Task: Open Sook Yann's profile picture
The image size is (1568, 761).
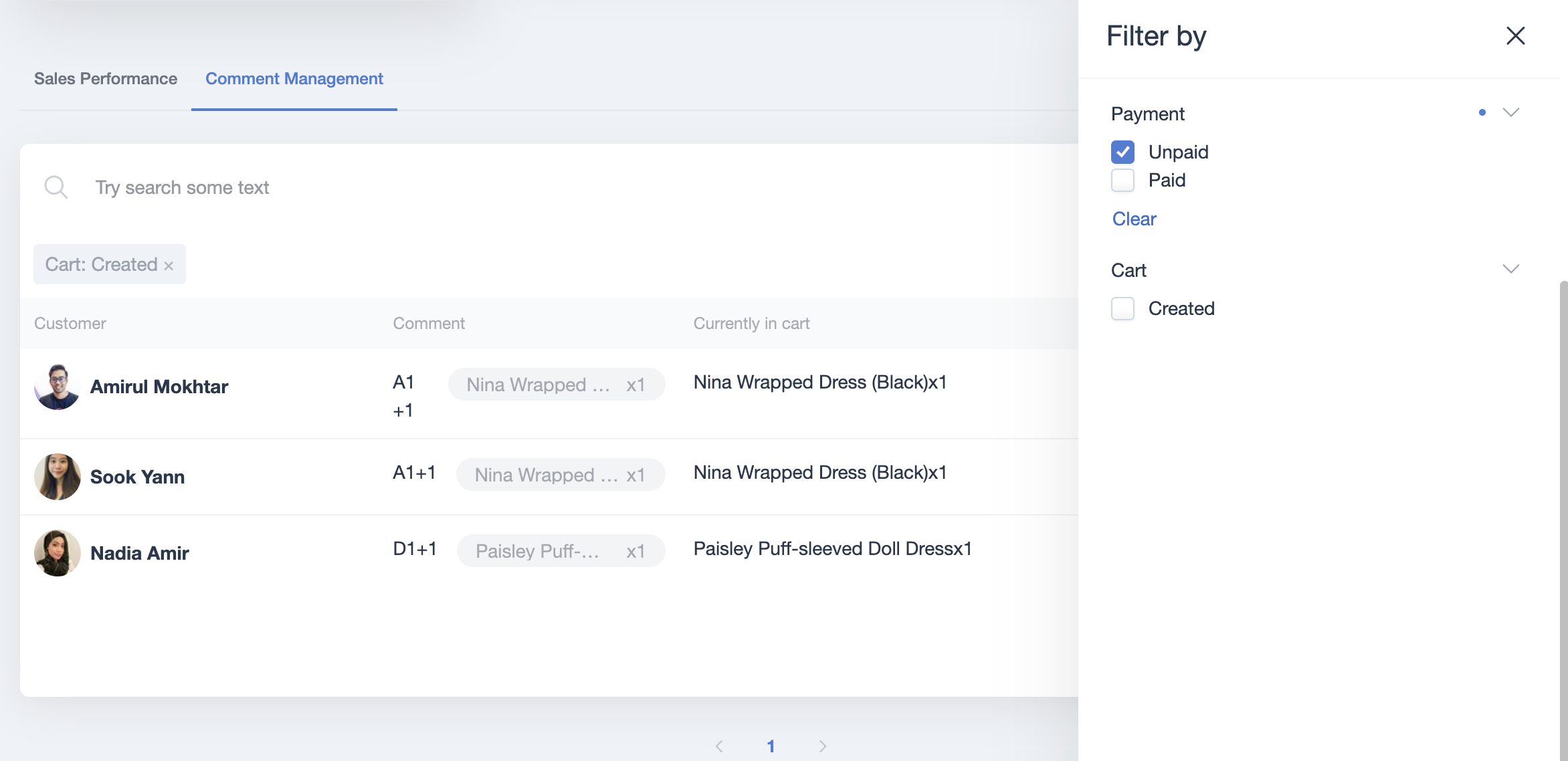Action: (x=58, y=477)
